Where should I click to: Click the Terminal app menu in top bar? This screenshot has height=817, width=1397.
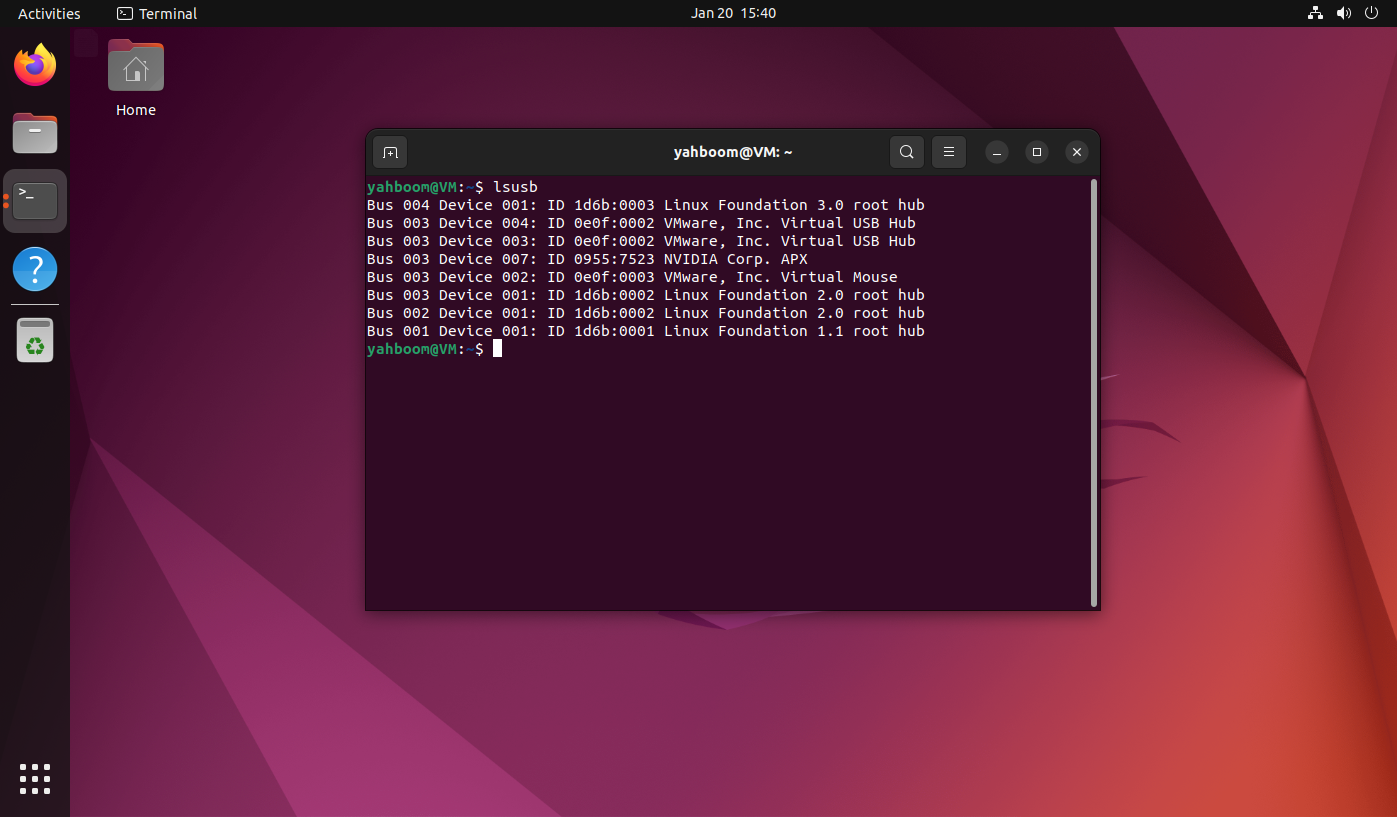[156, 13]
